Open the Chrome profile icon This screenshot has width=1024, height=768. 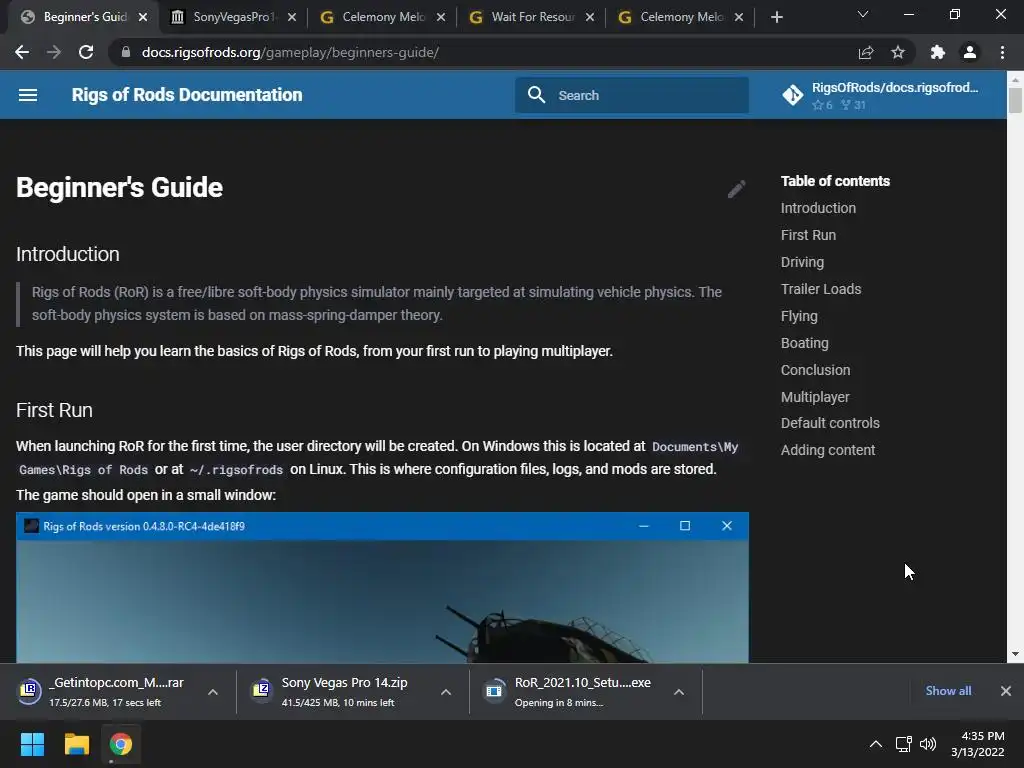click(x=970, y=52)
